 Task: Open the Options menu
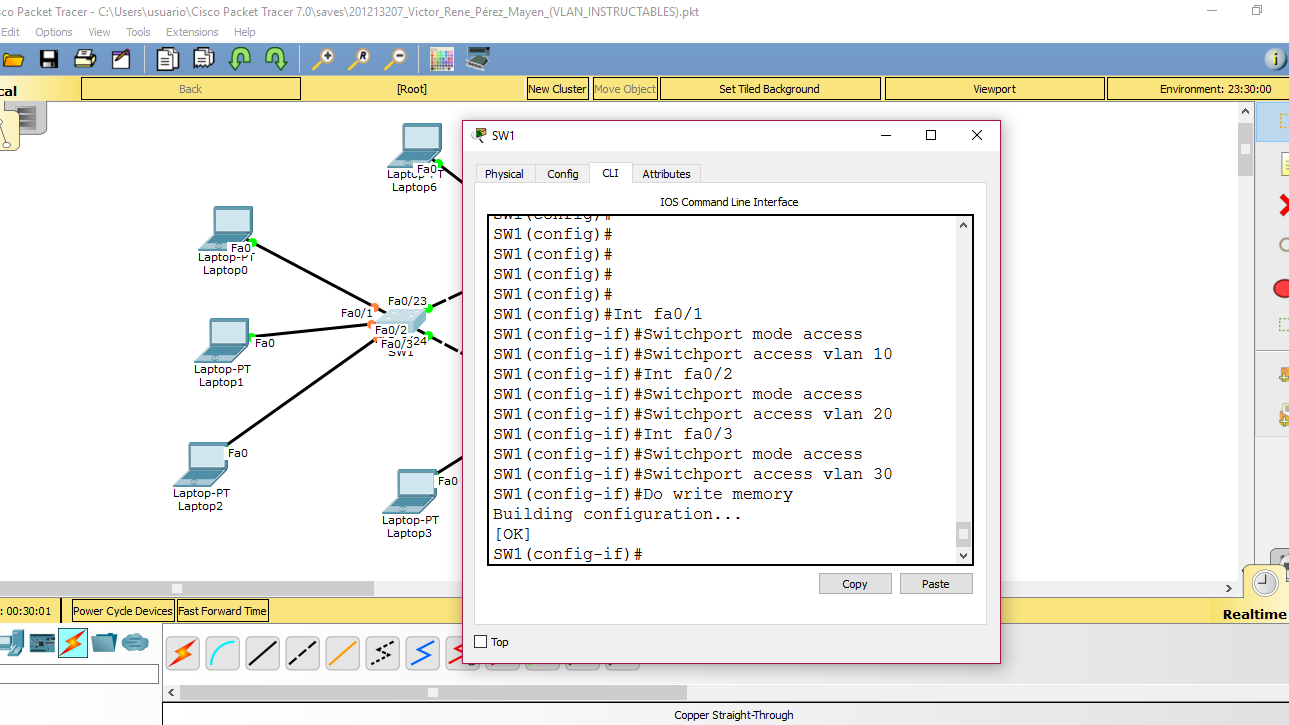pos(54,32)
